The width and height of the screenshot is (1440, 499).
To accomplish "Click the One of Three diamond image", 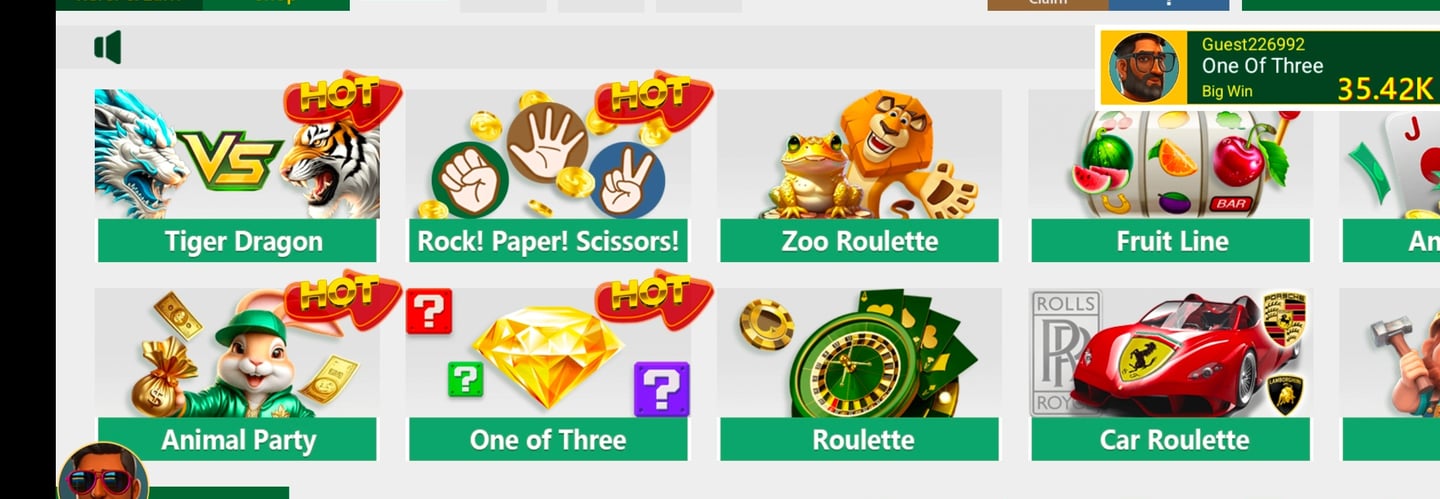I will click(548, 353).
